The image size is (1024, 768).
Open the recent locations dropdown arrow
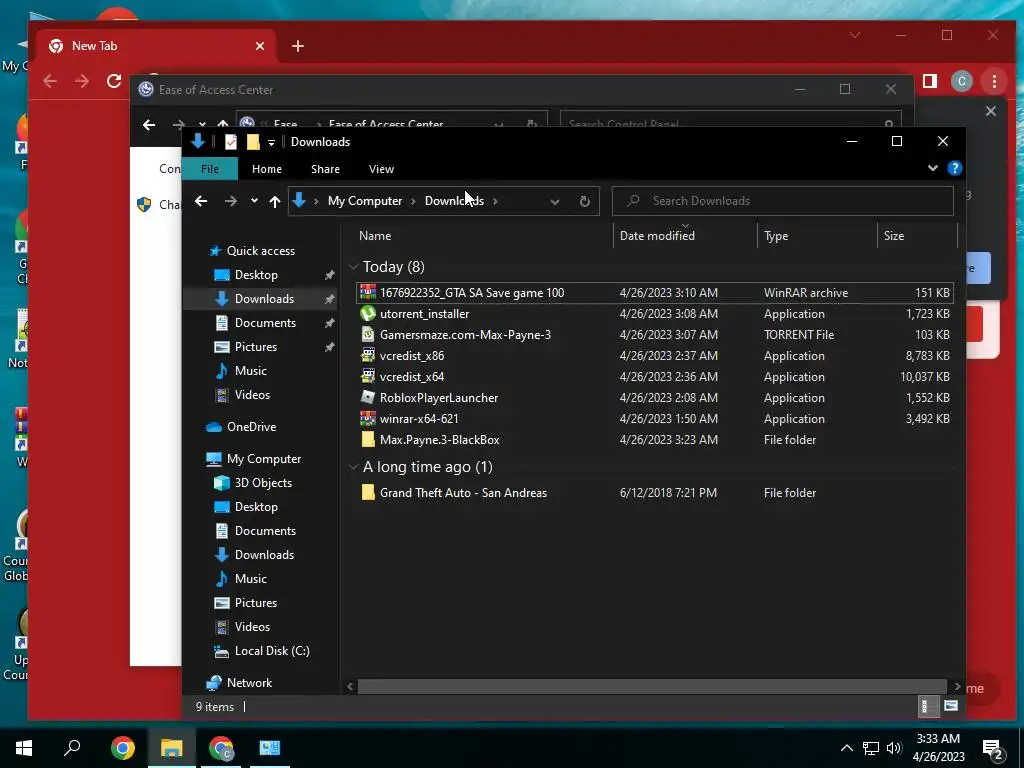point(254,201)
